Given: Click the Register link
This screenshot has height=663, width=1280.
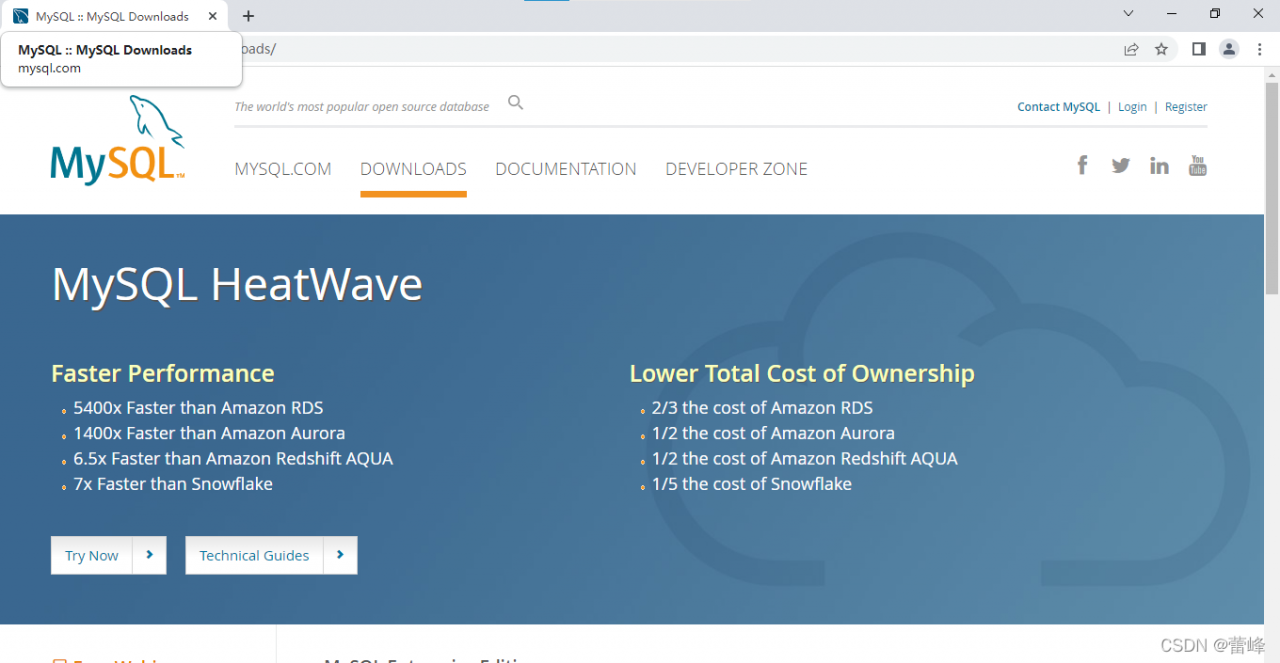Looking at the screenshot, I should tap(1186, 107).
